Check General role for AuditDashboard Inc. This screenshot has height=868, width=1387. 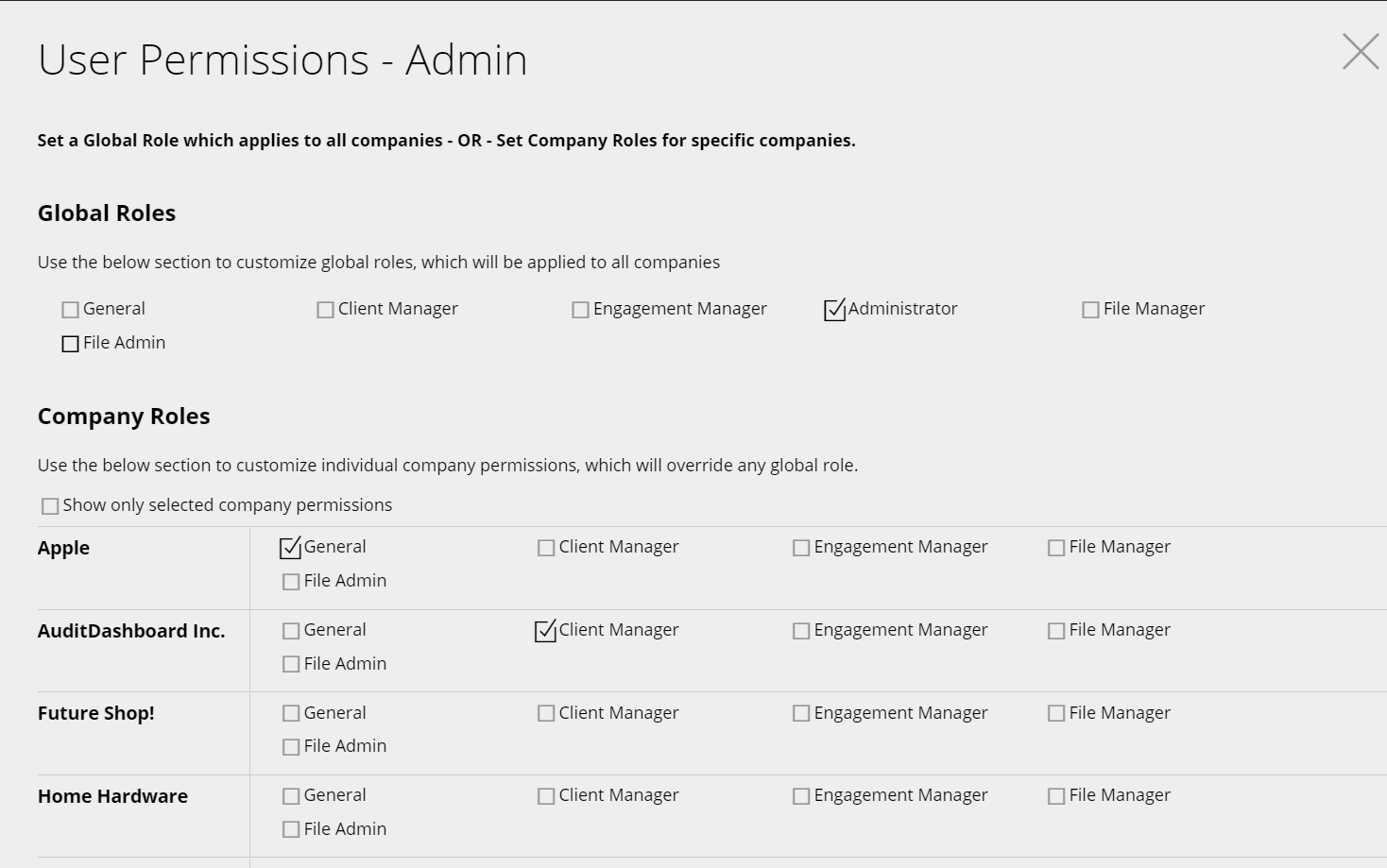click(x=291, y=631)
